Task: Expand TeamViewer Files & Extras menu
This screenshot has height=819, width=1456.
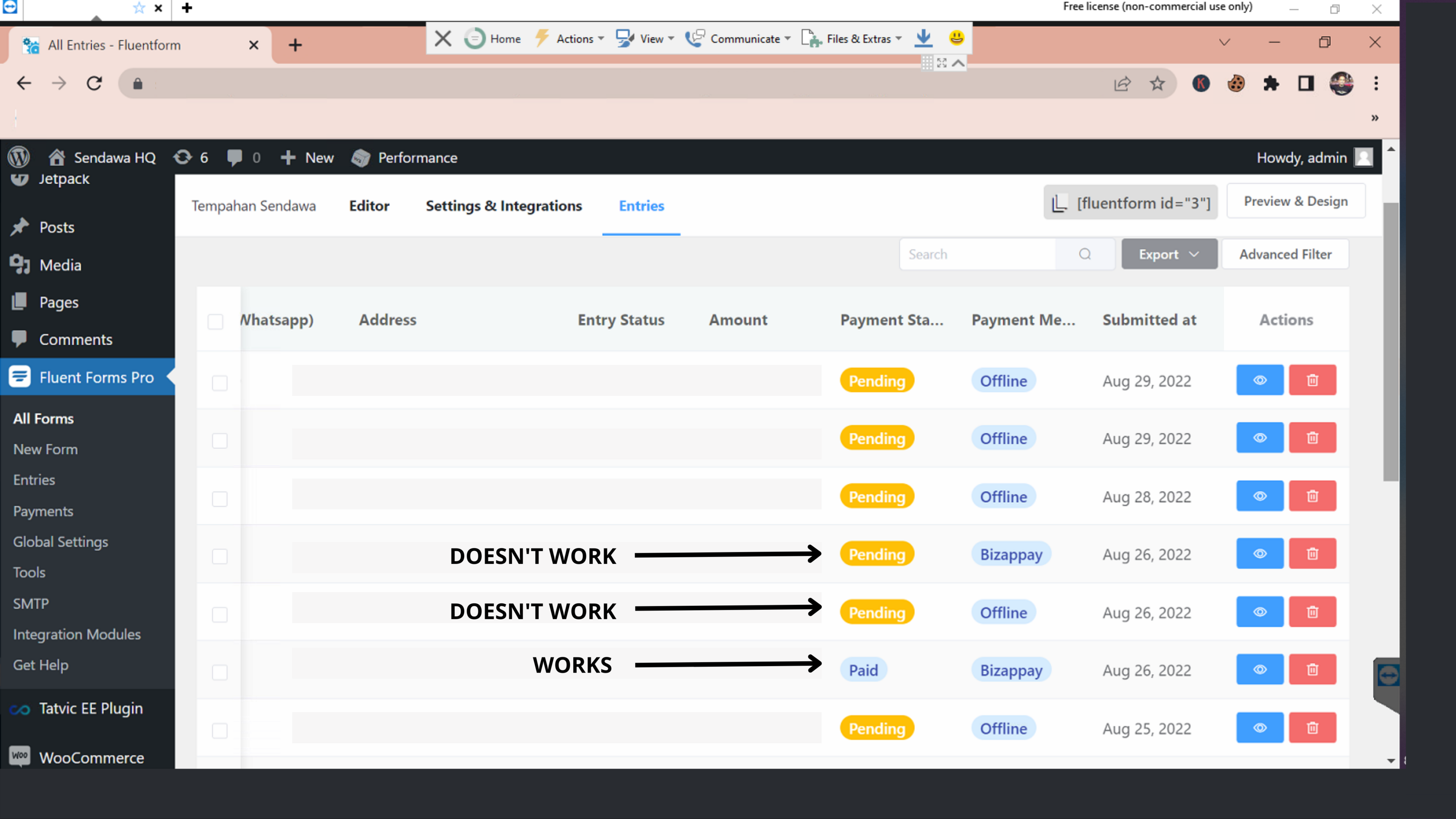Action: click(852, 39)
